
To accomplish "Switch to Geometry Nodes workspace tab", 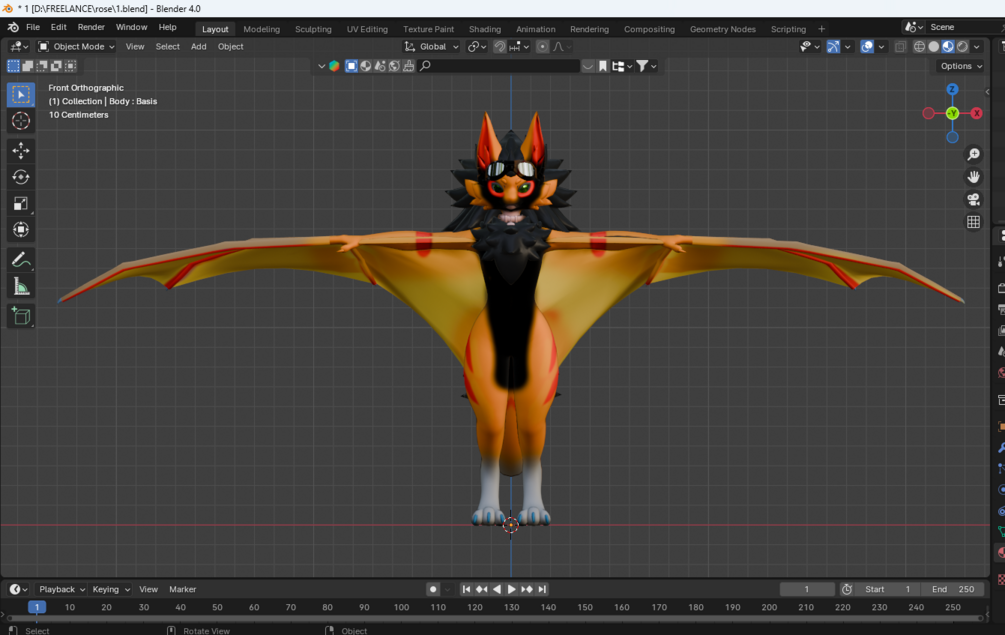I will click(722, 29).
